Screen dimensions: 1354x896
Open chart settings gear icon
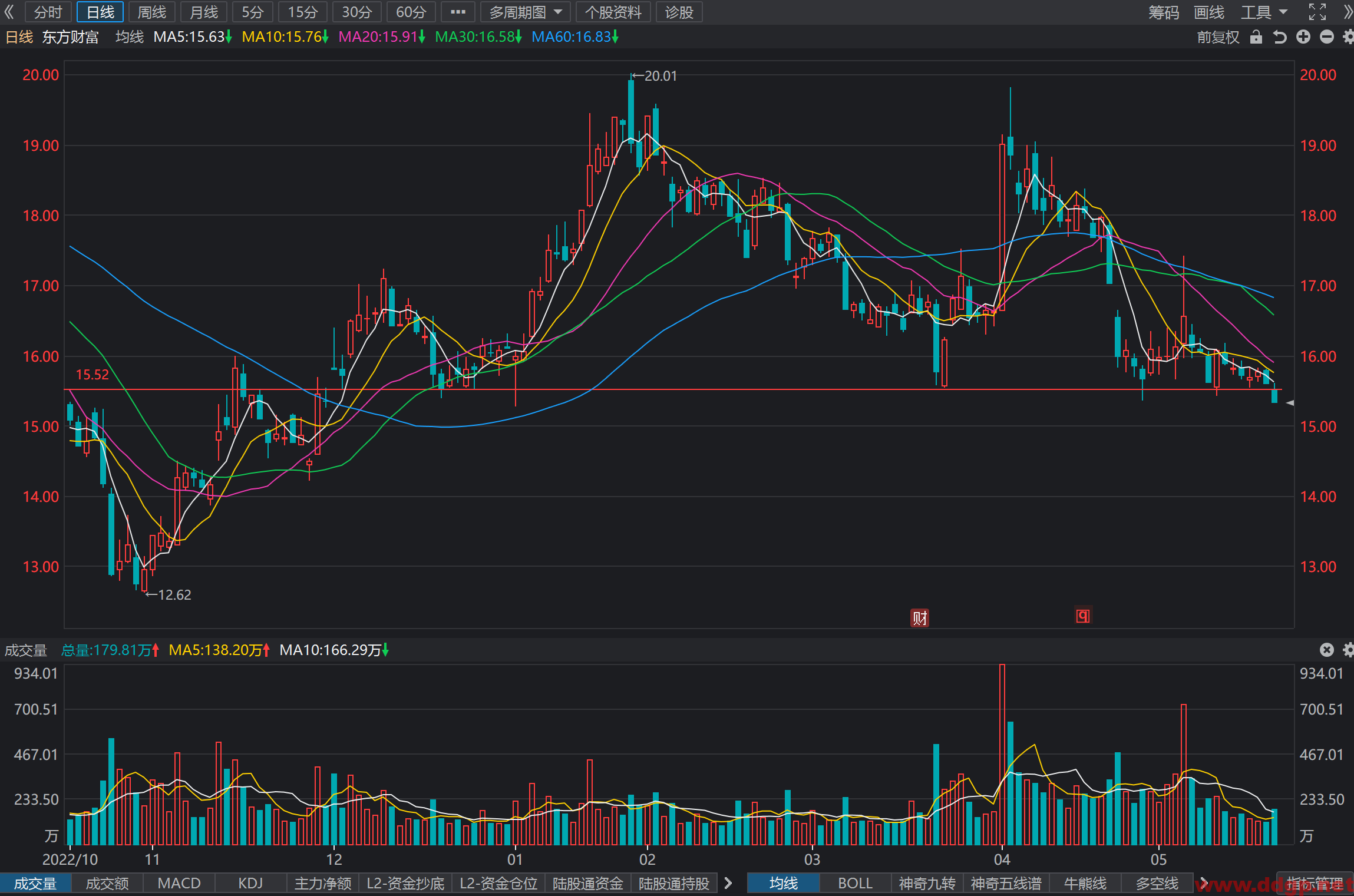click(1348, 37)
